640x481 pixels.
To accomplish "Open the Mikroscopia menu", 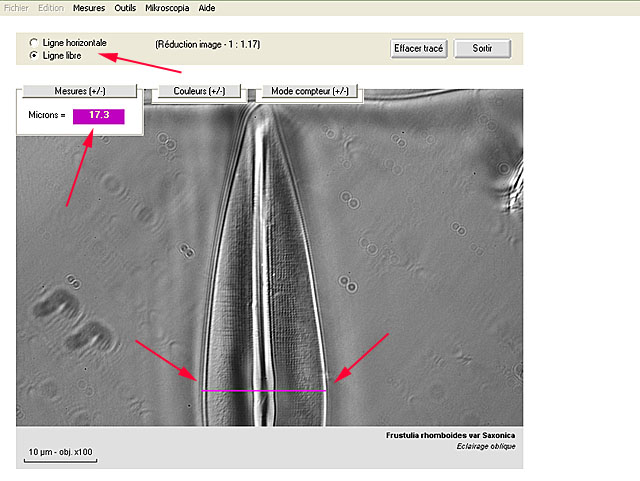I will point(167,8).
